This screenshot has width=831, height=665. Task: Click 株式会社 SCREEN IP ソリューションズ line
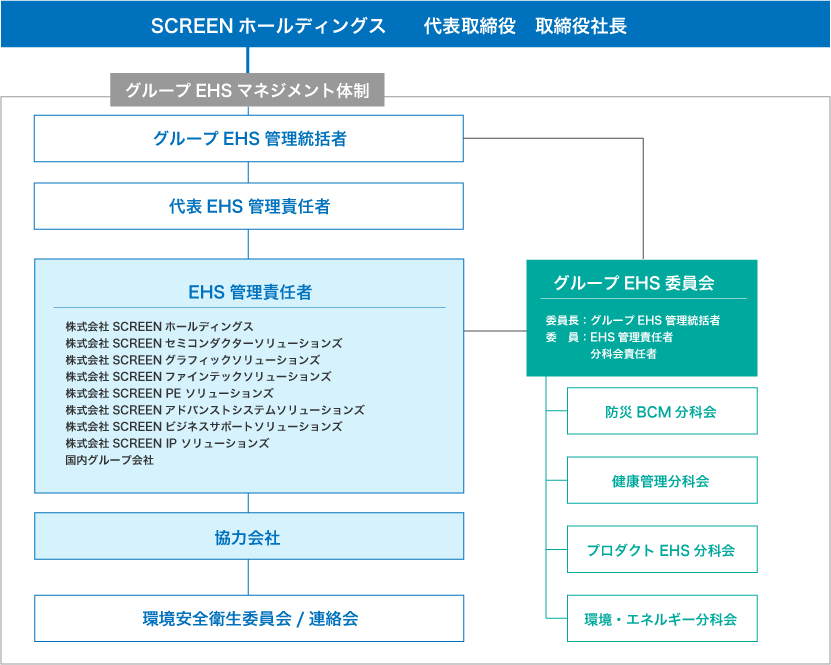(x=167, y=444)
